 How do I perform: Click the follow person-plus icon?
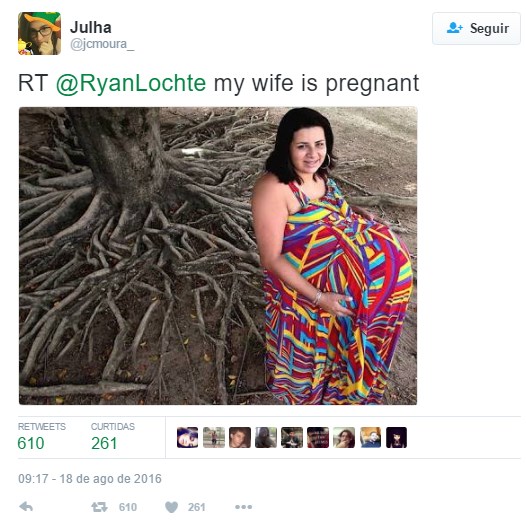coord(454,28)
